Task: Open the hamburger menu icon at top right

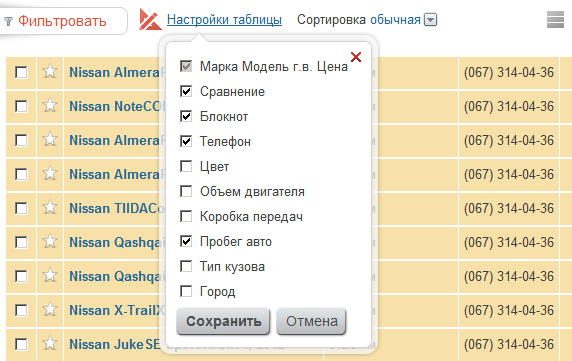Action: click(x=555, y=19)
